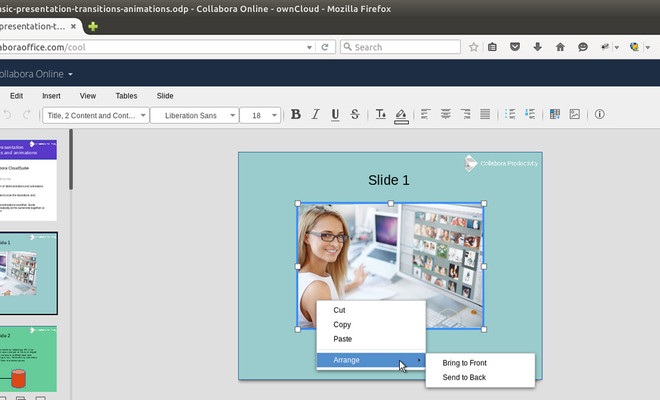Open the View menu
This screenshot has width=660, height=400.
click(88, 96)
